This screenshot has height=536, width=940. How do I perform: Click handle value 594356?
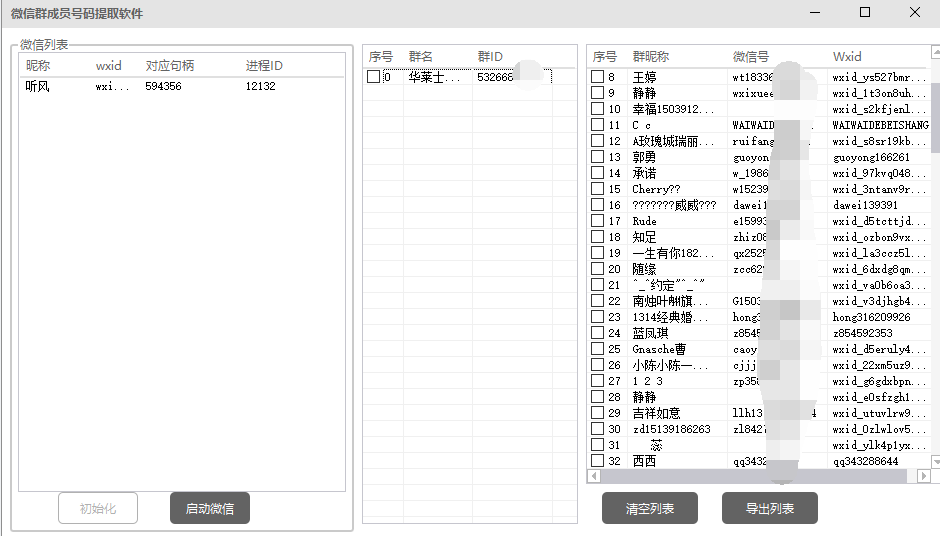tap(163, 86)
